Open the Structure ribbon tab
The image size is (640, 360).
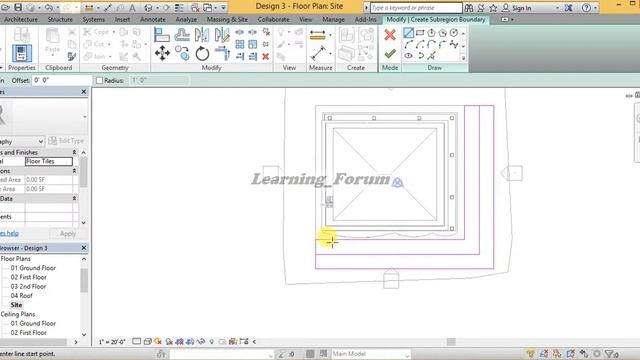60,20
